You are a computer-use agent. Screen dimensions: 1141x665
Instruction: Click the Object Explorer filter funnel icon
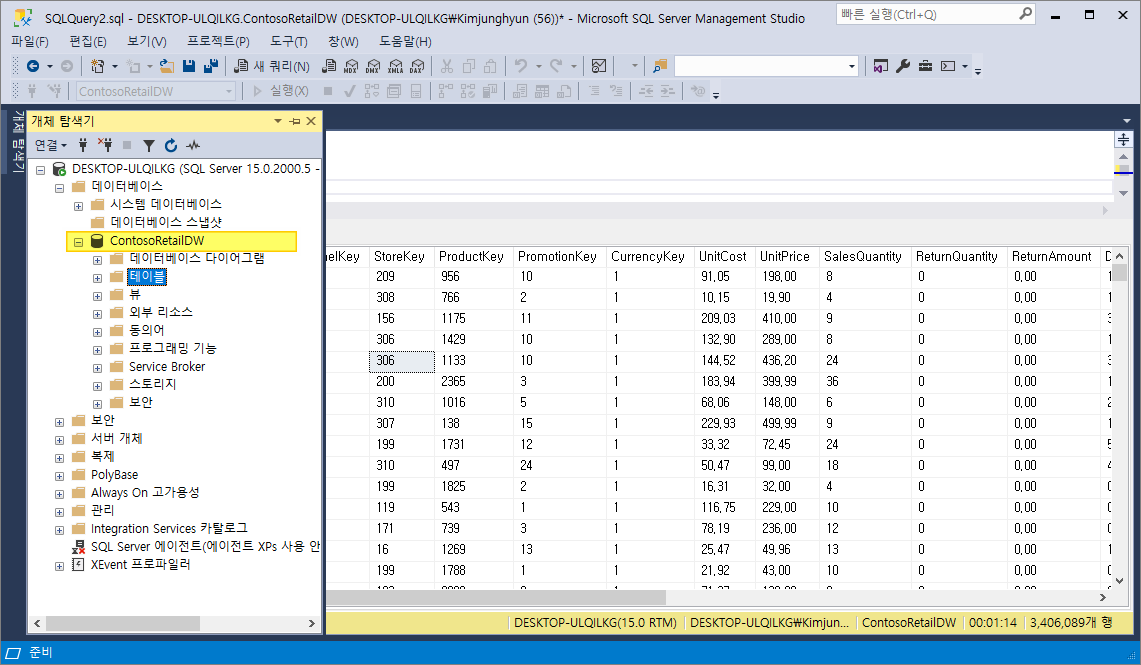148,146
